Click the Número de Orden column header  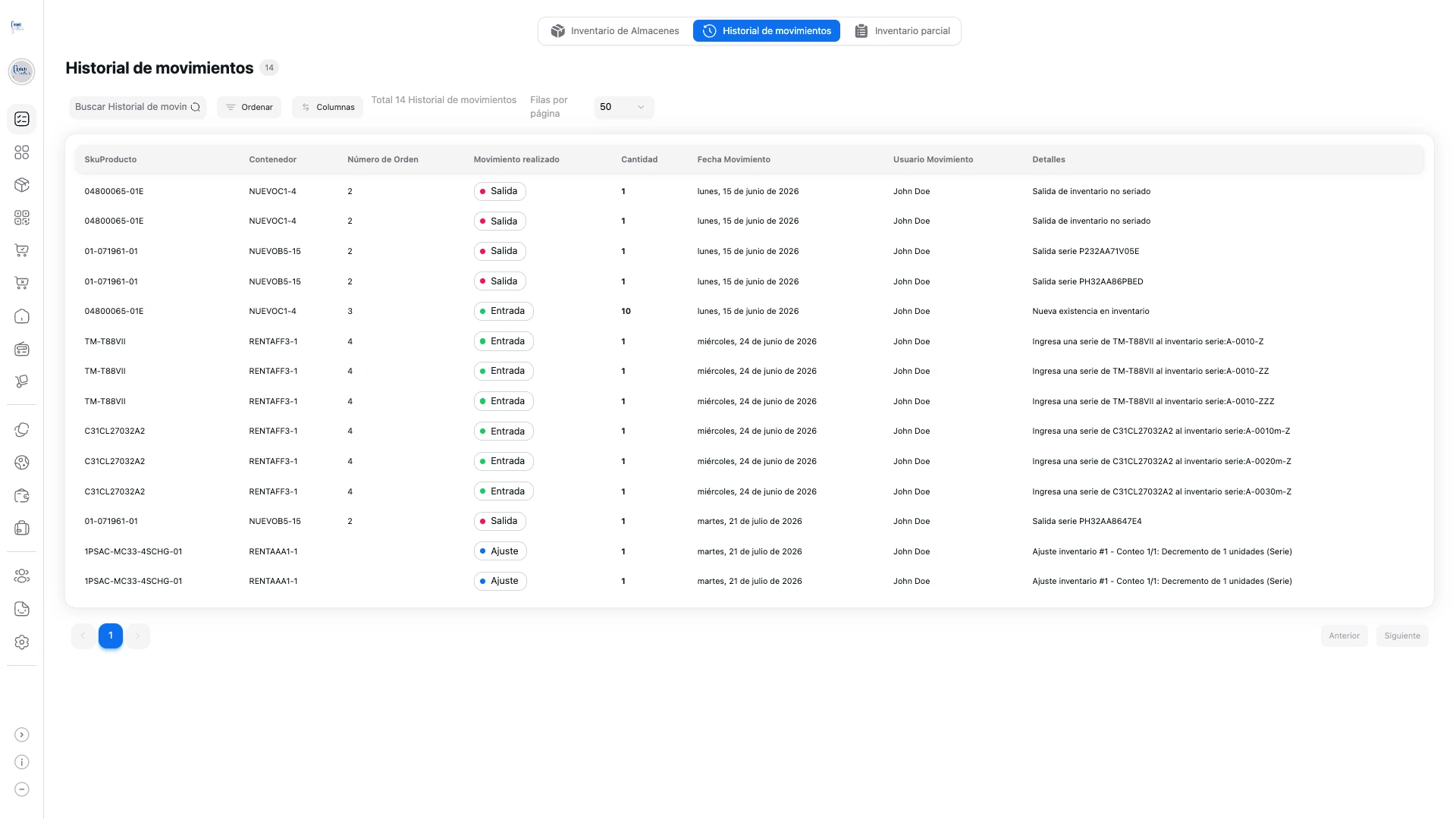point(383,159)
